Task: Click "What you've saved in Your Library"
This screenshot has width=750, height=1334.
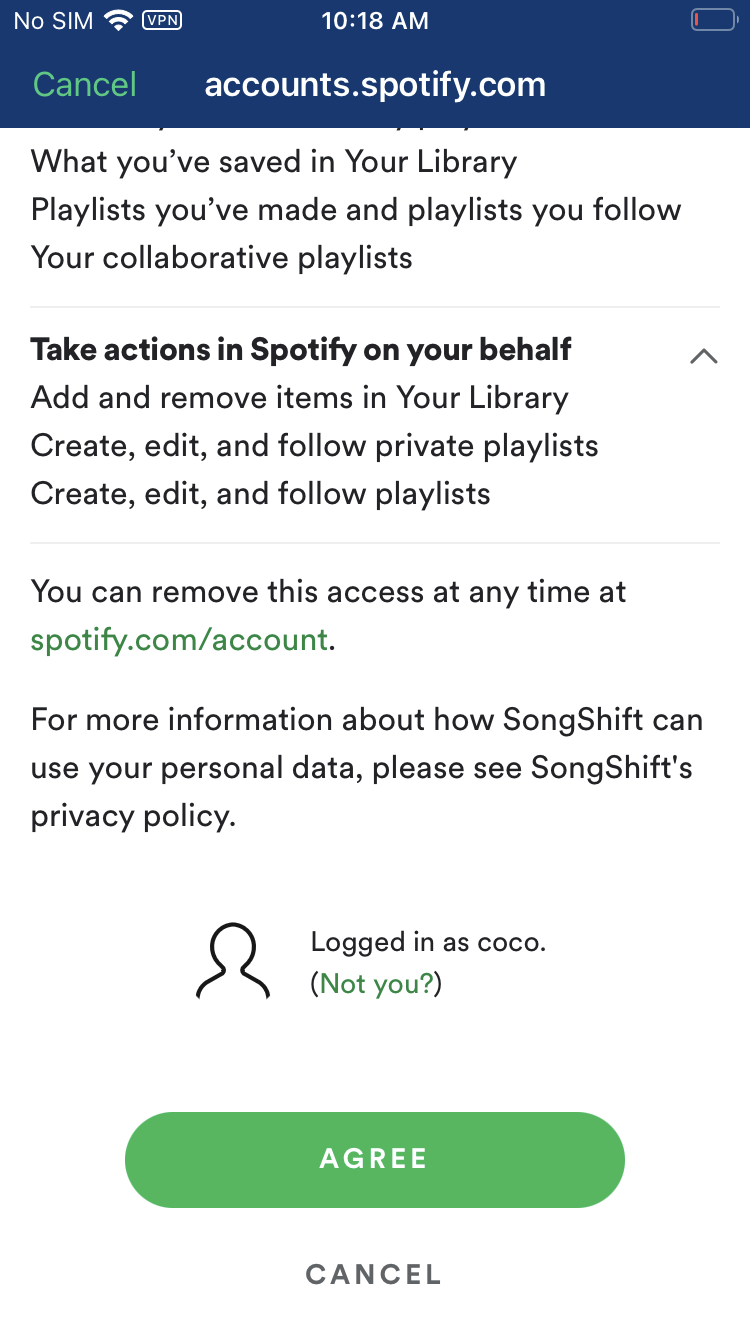Action: coord(274,161)
